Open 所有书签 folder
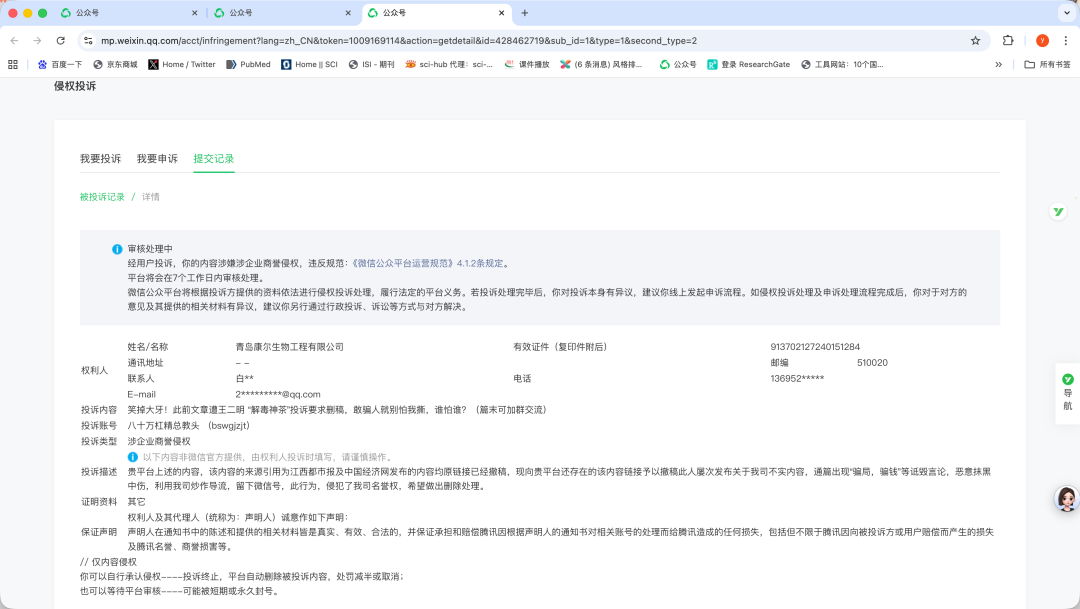The width and height of the screenshot is (1080, 609). pos(1048,64)
